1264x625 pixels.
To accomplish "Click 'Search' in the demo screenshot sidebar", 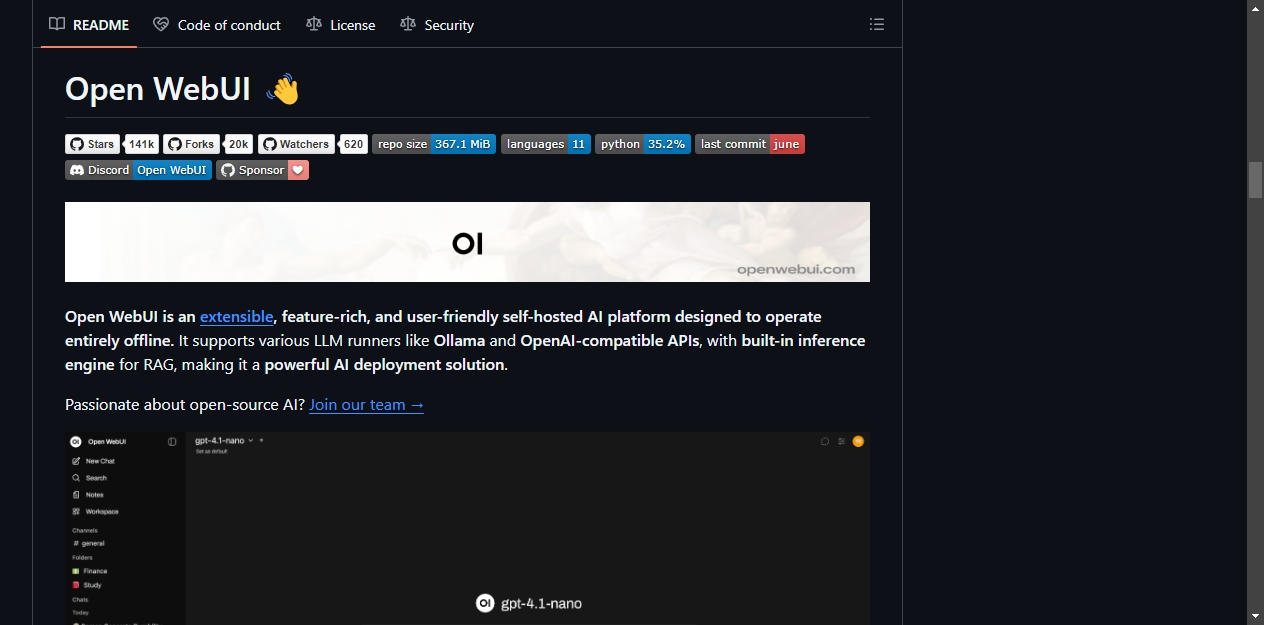I will [89, 478].
